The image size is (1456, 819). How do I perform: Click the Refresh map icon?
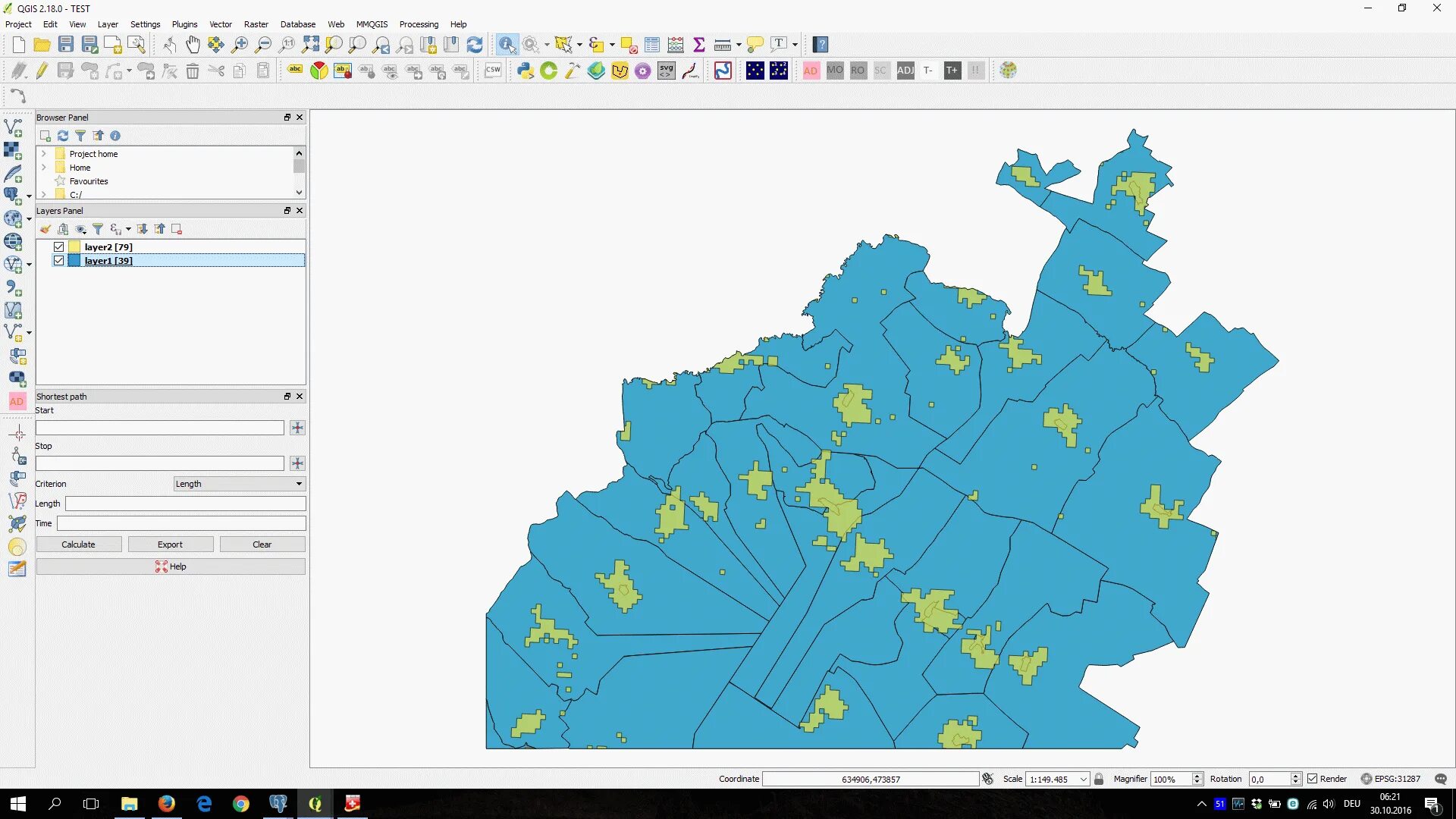(x=475, y=45)
